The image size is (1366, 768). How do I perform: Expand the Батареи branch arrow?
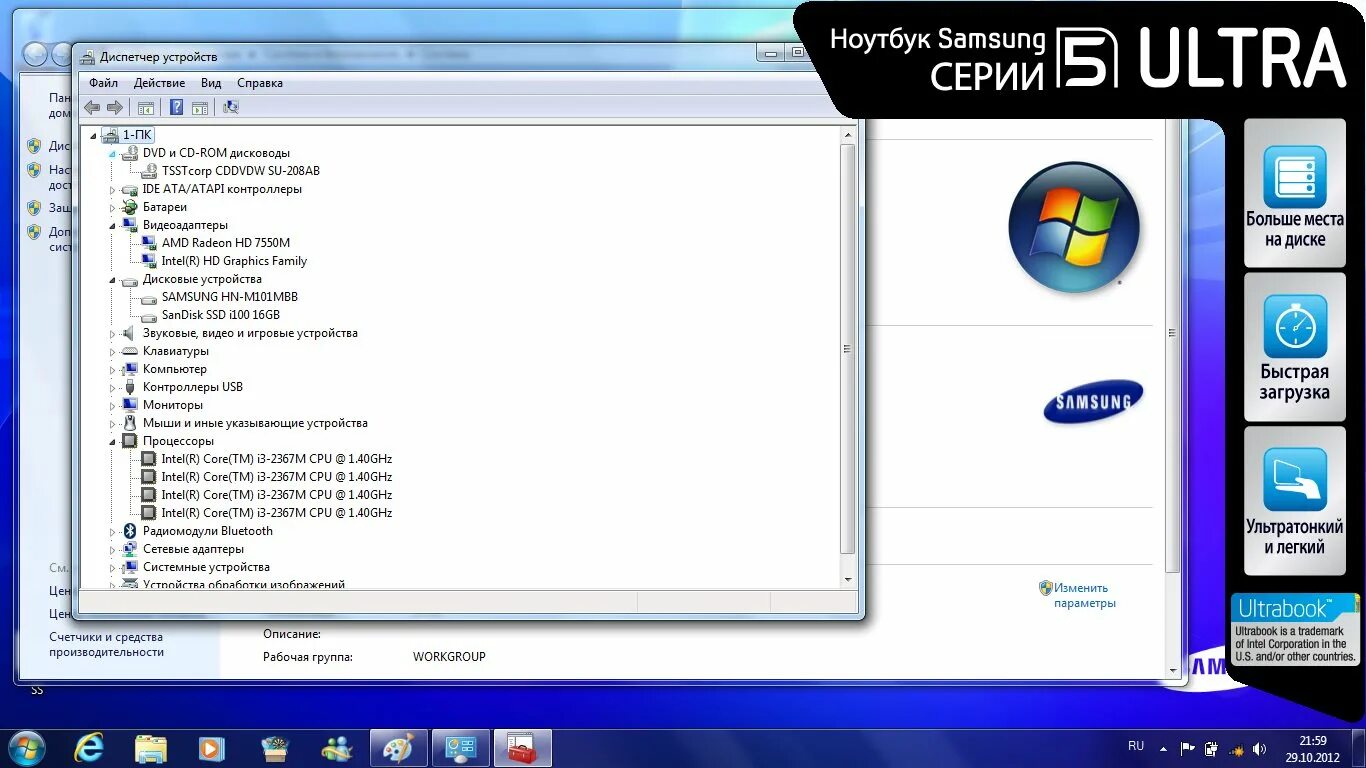pyautogui.click(x=113, y=207)
